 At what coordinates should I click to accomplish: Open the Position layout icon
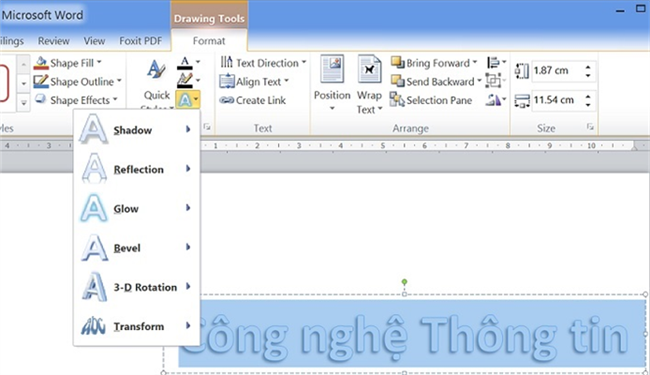(x=332, y=69)
